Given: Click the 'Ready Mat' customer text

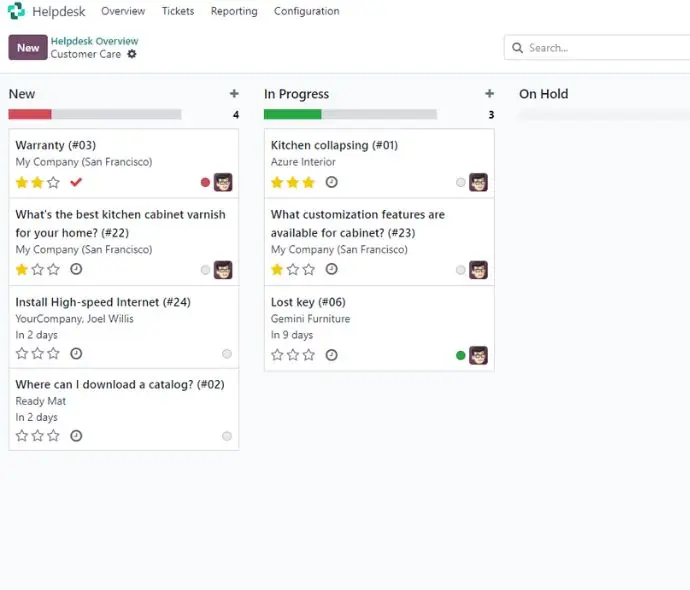Looking at the screenshot, I should tap(40, 401).
